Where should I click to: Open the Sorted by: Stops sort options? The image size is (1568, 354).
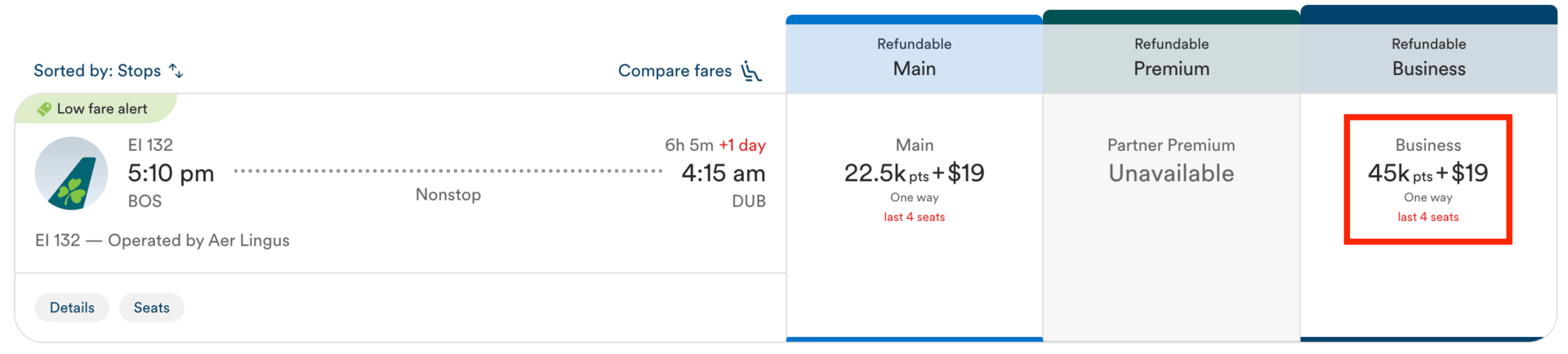click(x=97, y=71)
